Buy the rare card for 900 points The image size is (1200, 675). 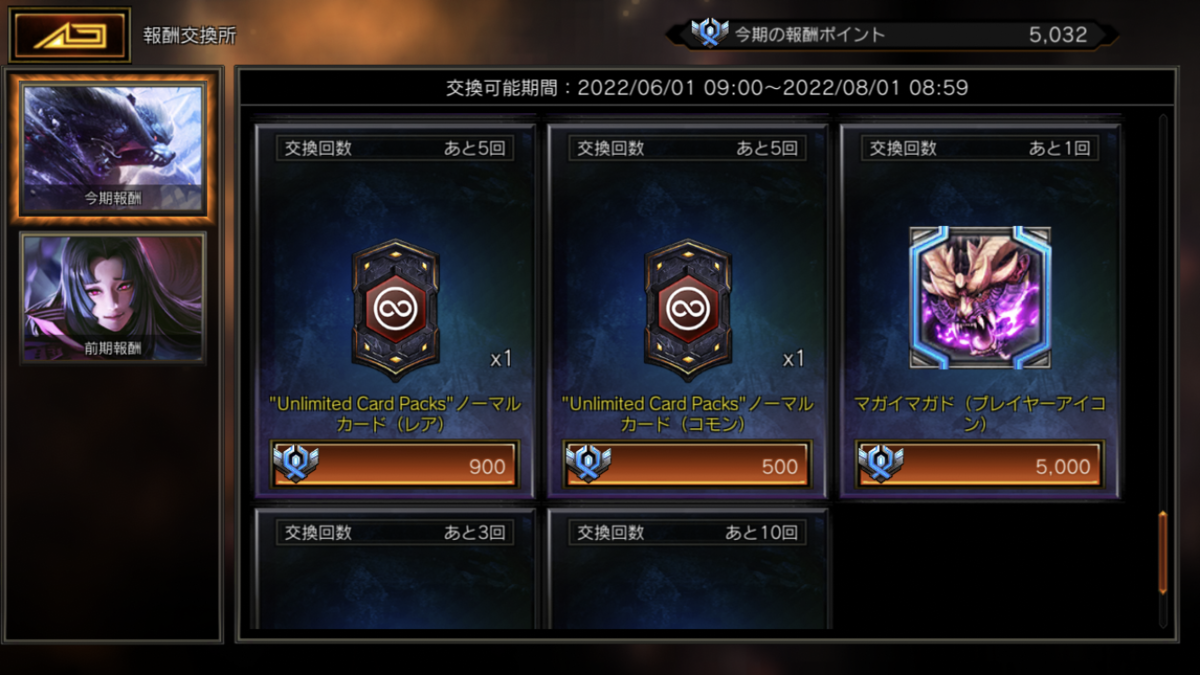(395, 465)
